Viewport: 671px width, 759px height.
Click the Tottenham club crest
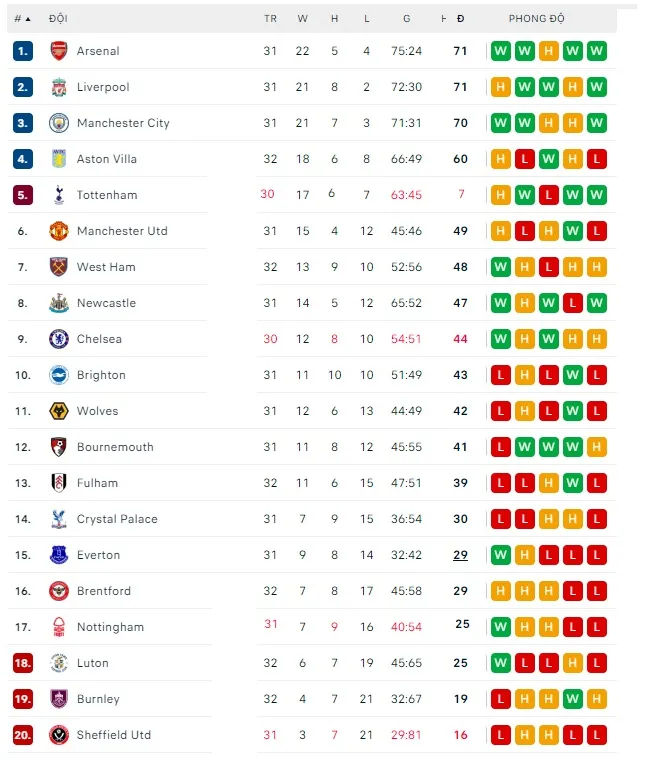pos(58,195)
